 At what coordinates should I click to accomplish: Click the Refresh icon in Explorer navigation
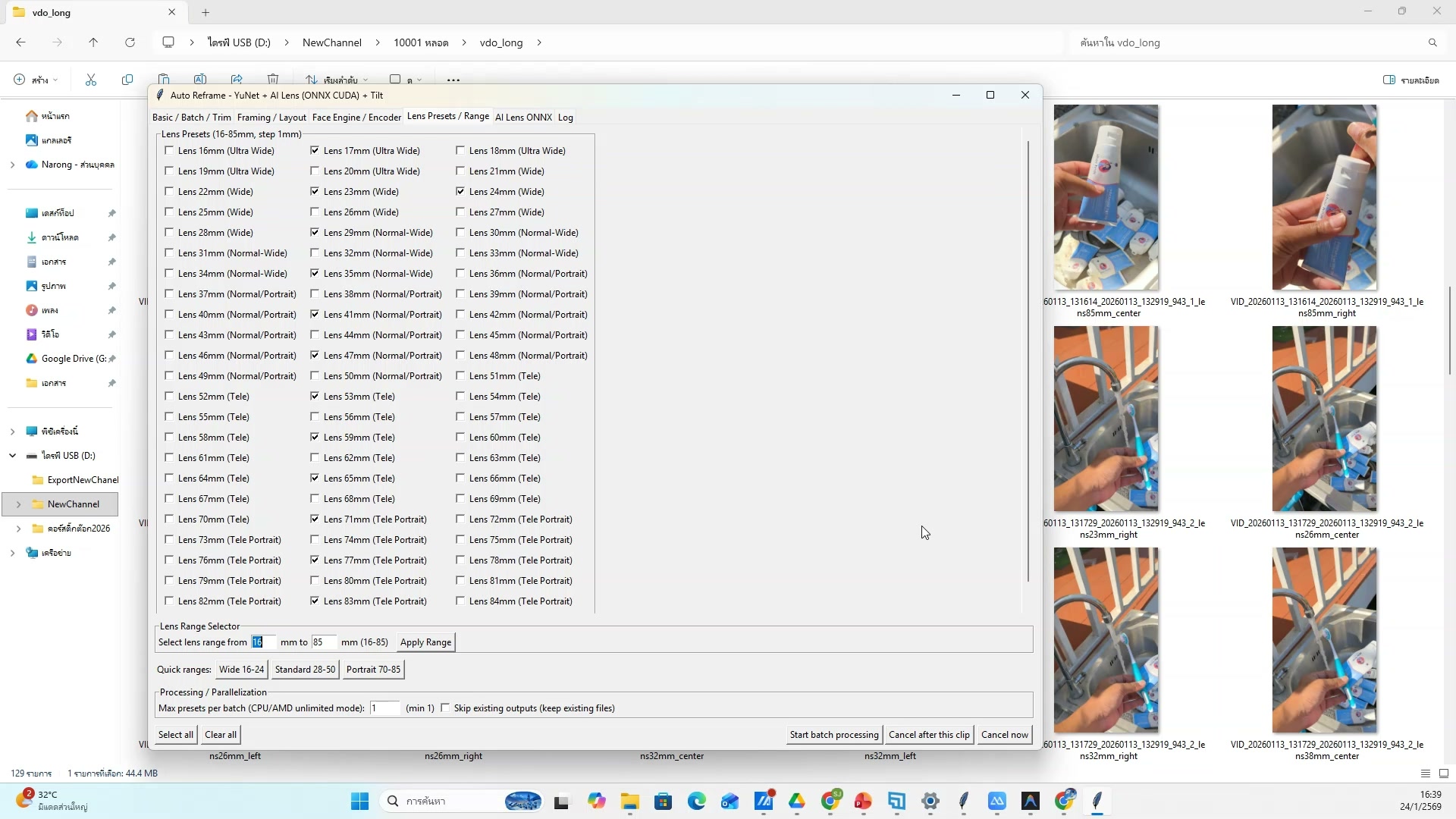130,42
